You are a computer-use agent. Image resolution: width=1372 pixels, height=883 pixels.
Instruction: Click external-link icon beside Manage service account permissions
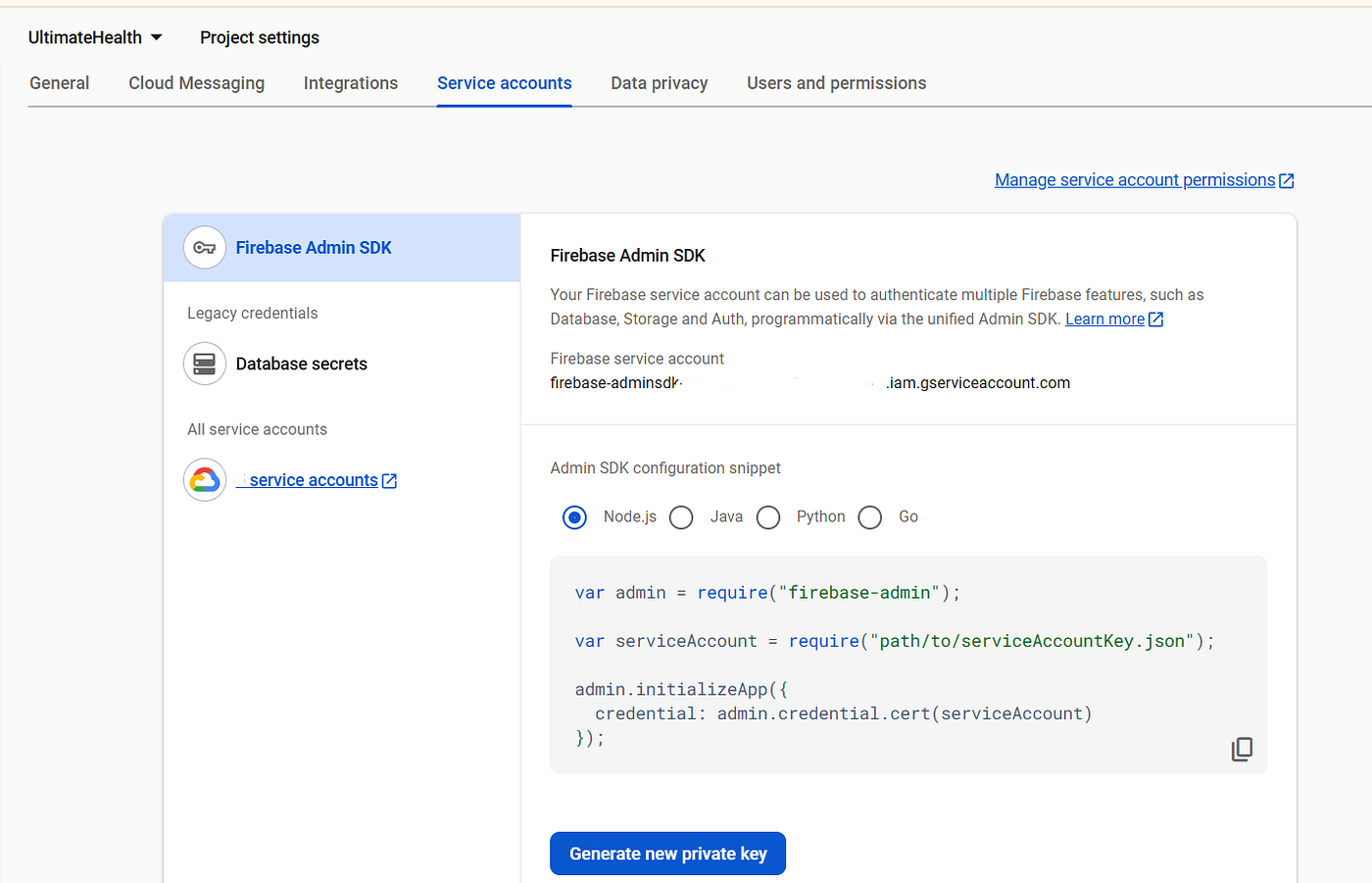pyautogui.click(x=1287, y=180)
